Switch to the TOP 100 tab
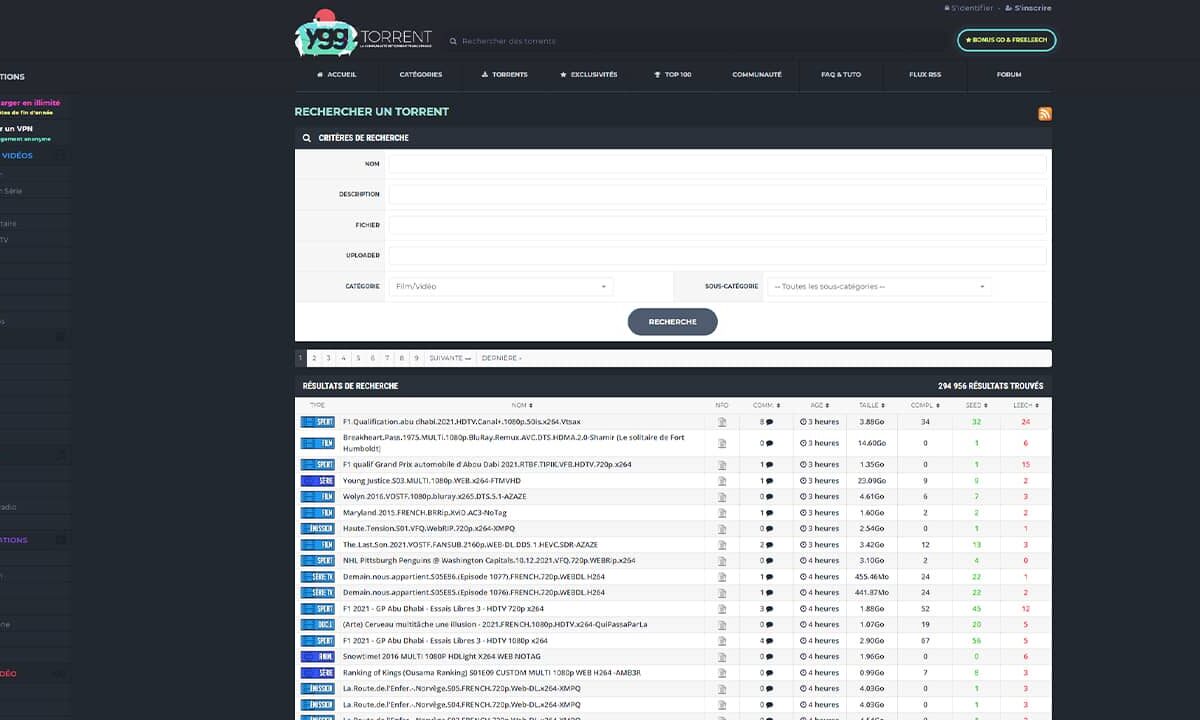The image size is (1200, 720). [x=673, y=74]
